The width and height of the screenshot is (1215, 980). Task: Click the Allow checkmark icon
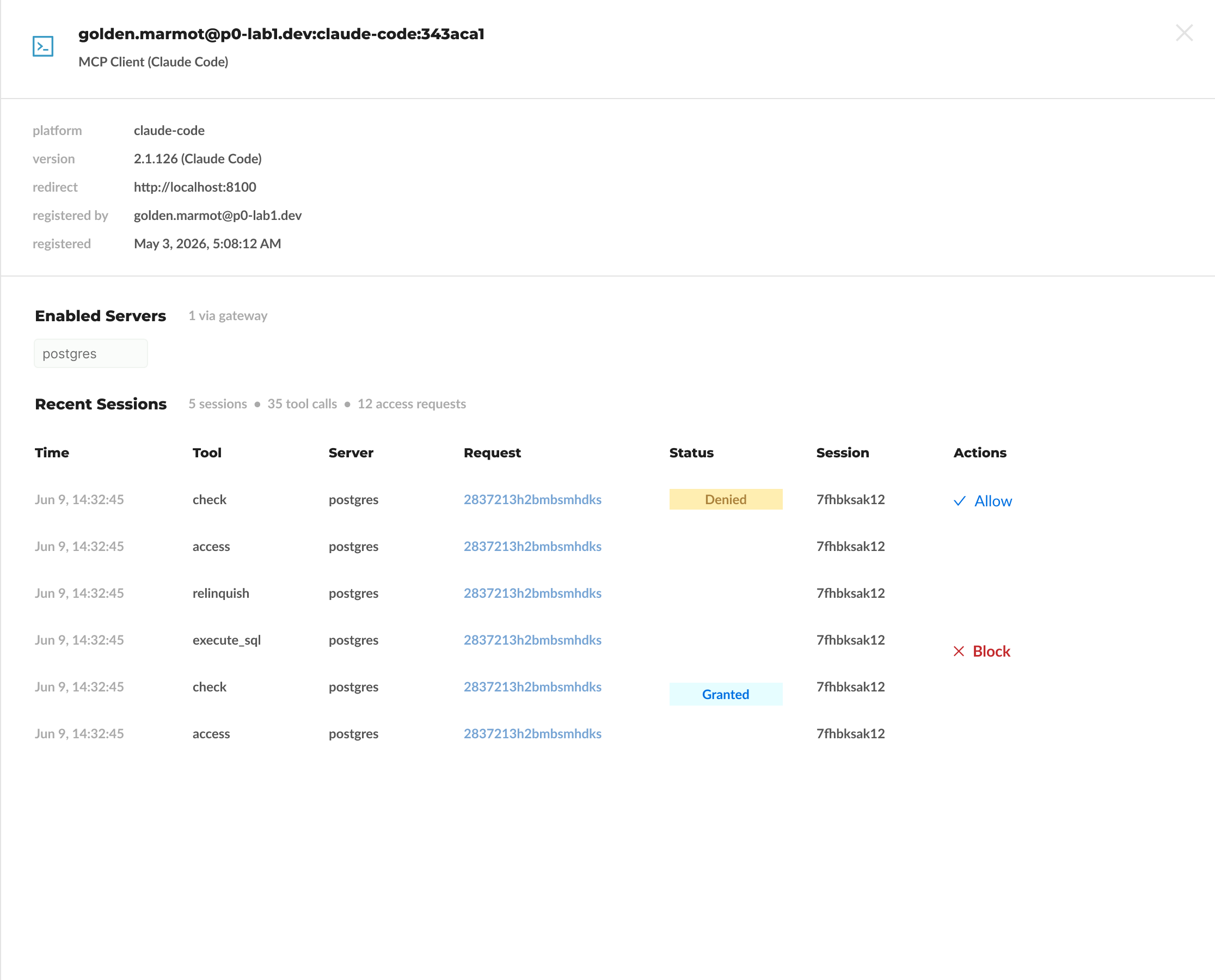click(x=959, y=501)
